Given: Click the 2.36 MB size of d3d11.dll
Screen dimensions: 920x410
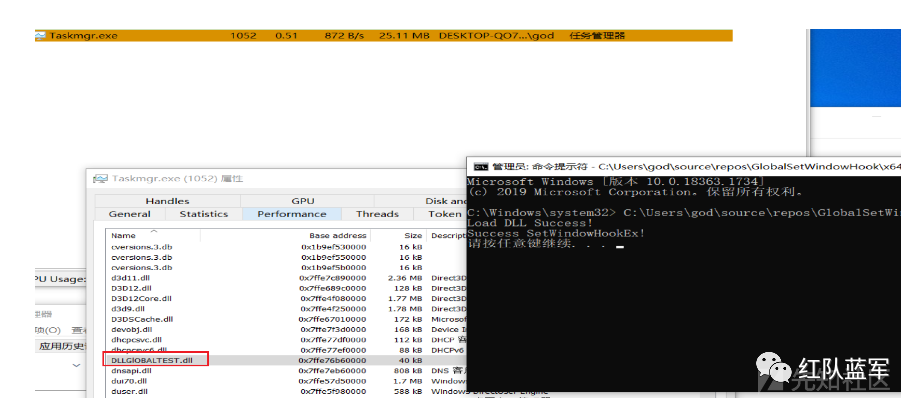Looking at the screenshot, I should pos(405,278).
